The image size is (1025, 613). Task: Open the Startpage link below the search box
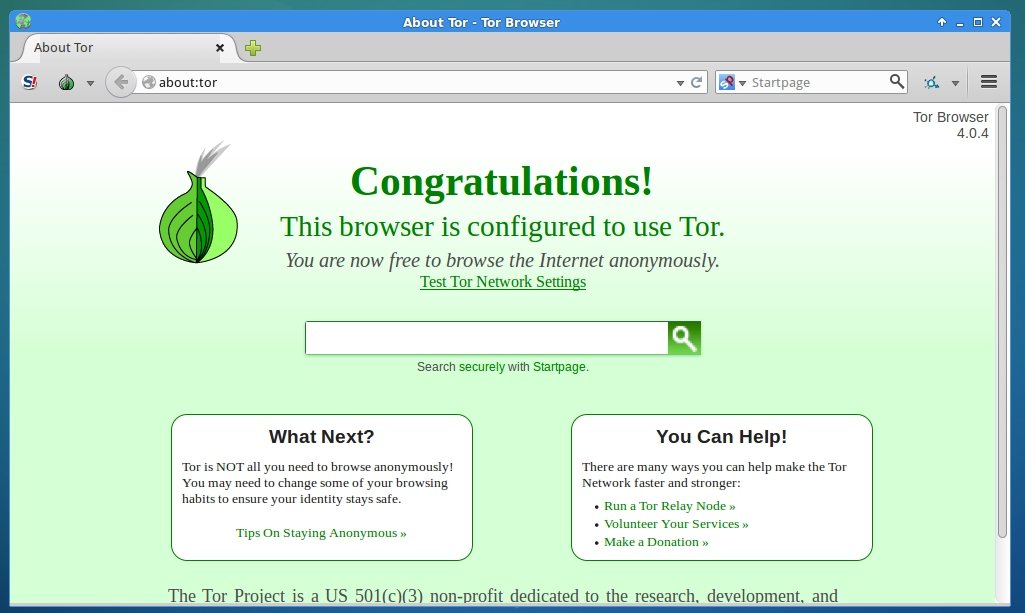559,367
